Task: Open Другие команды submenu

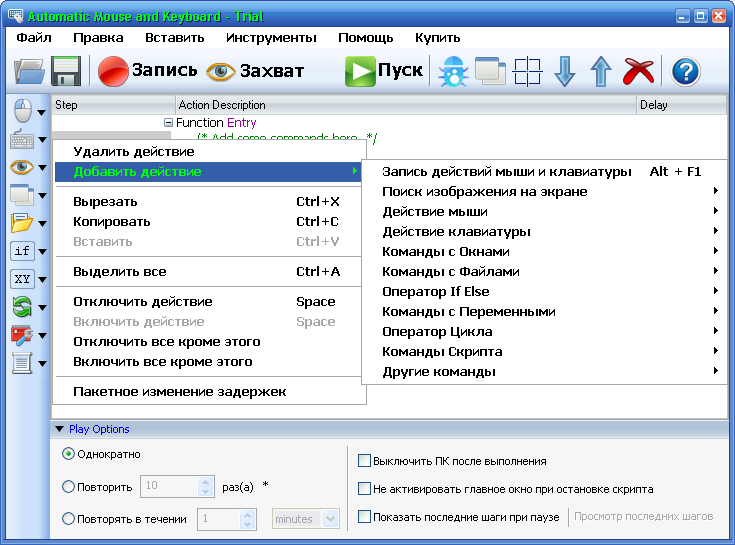Action: (x=545, y=372)
